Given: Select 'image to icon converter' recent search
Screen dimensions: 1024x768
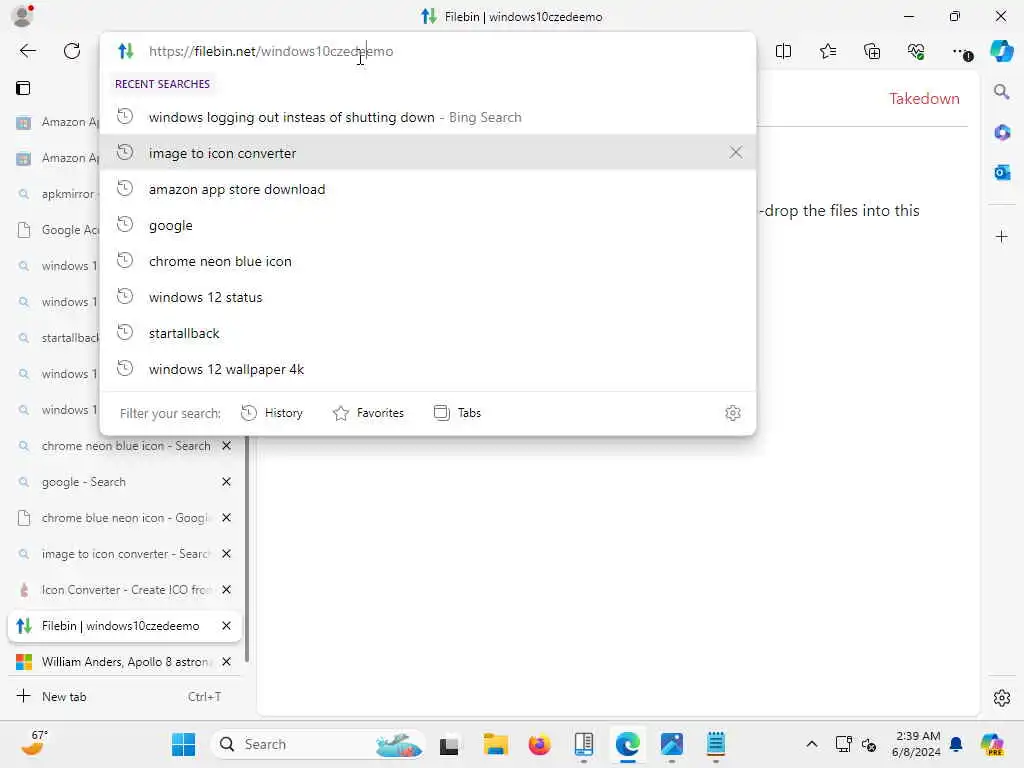Looking at the screenshot, I should click(428, 153).
